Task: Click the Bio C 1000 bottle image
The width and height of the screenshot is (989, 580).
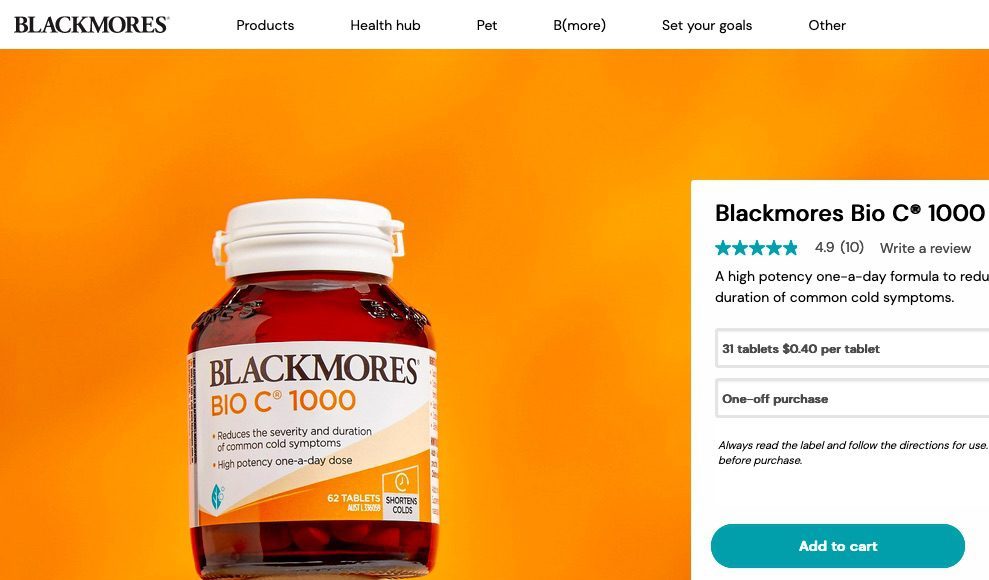Action: [313, 389]
